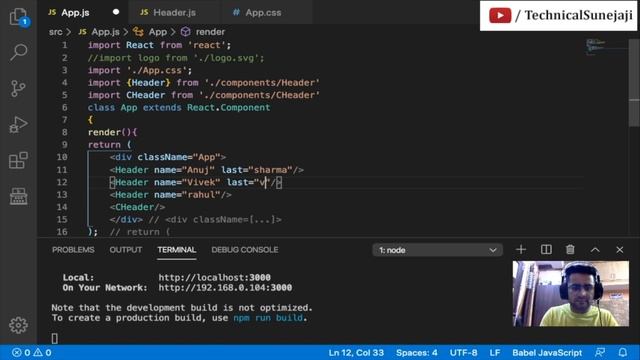Click the 'npm run build' terminal text
640x360 pixels.
268,318
